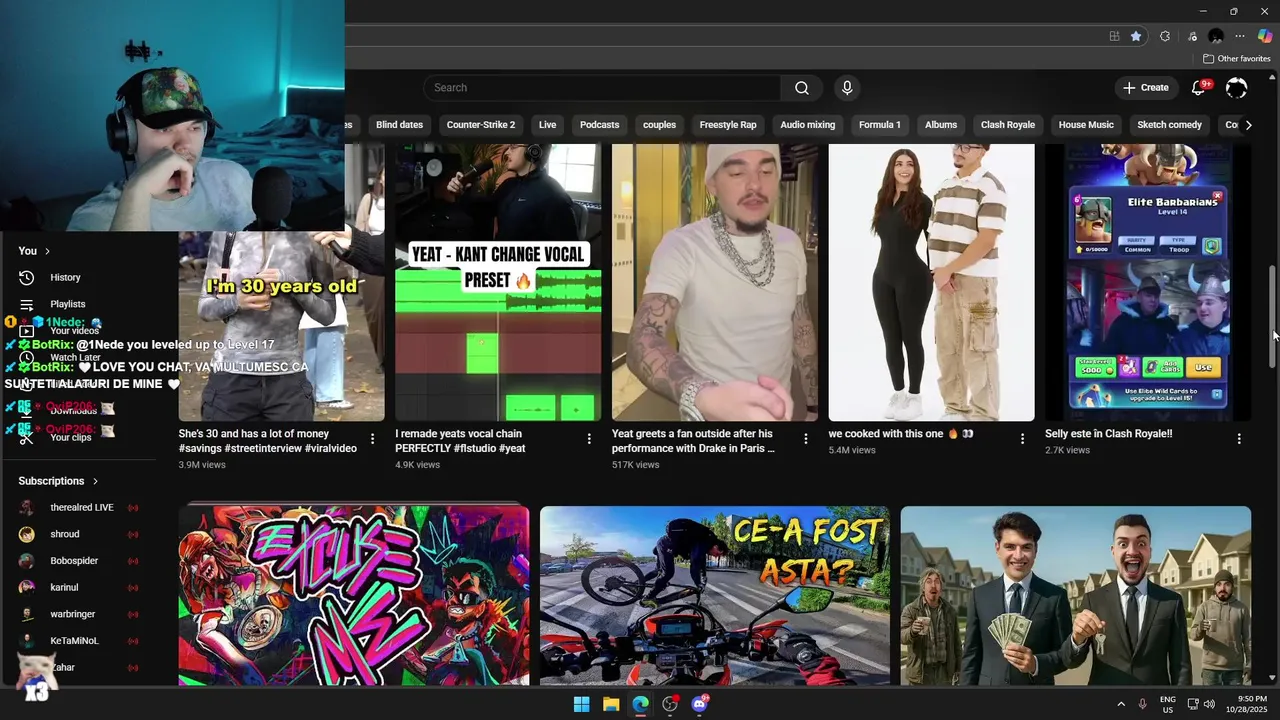Open Discord from the taskbar

tap(700, 704)
